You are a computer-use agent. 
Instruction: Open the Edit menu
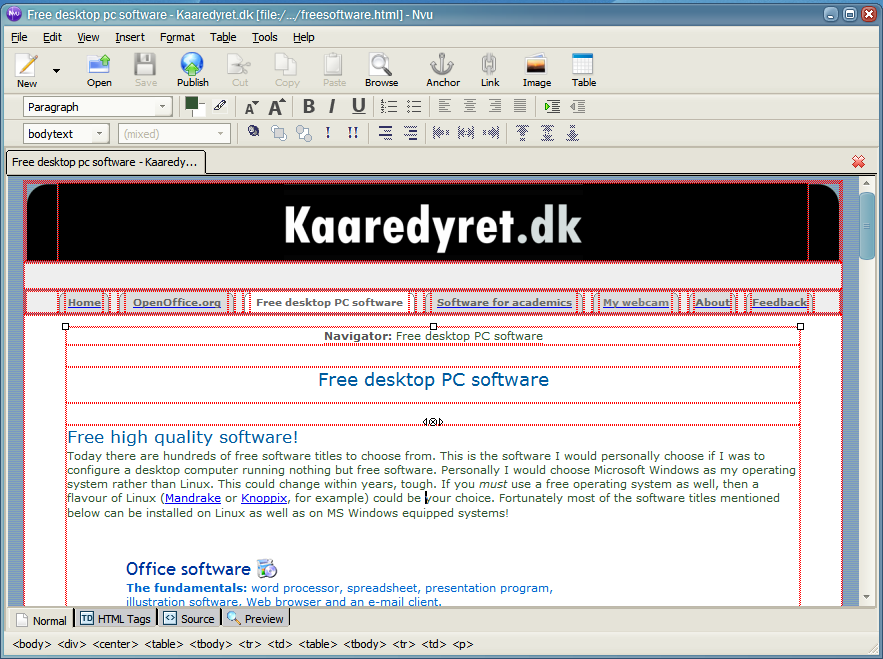point(52,37)
